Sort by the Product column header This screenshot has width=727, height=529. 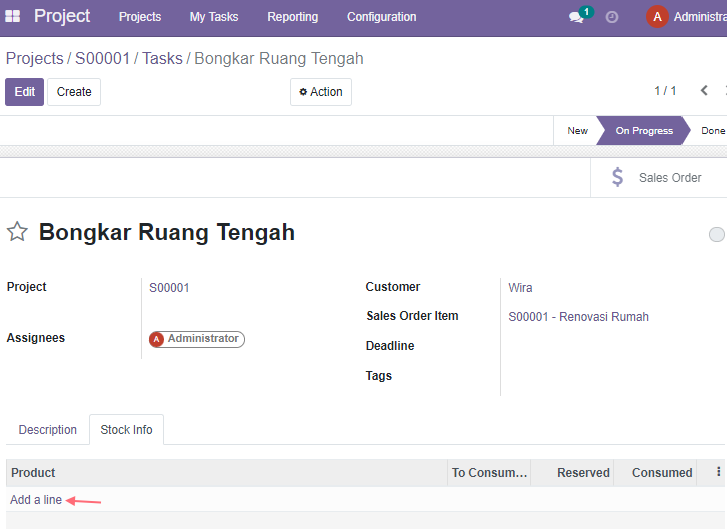click(227, 472)
